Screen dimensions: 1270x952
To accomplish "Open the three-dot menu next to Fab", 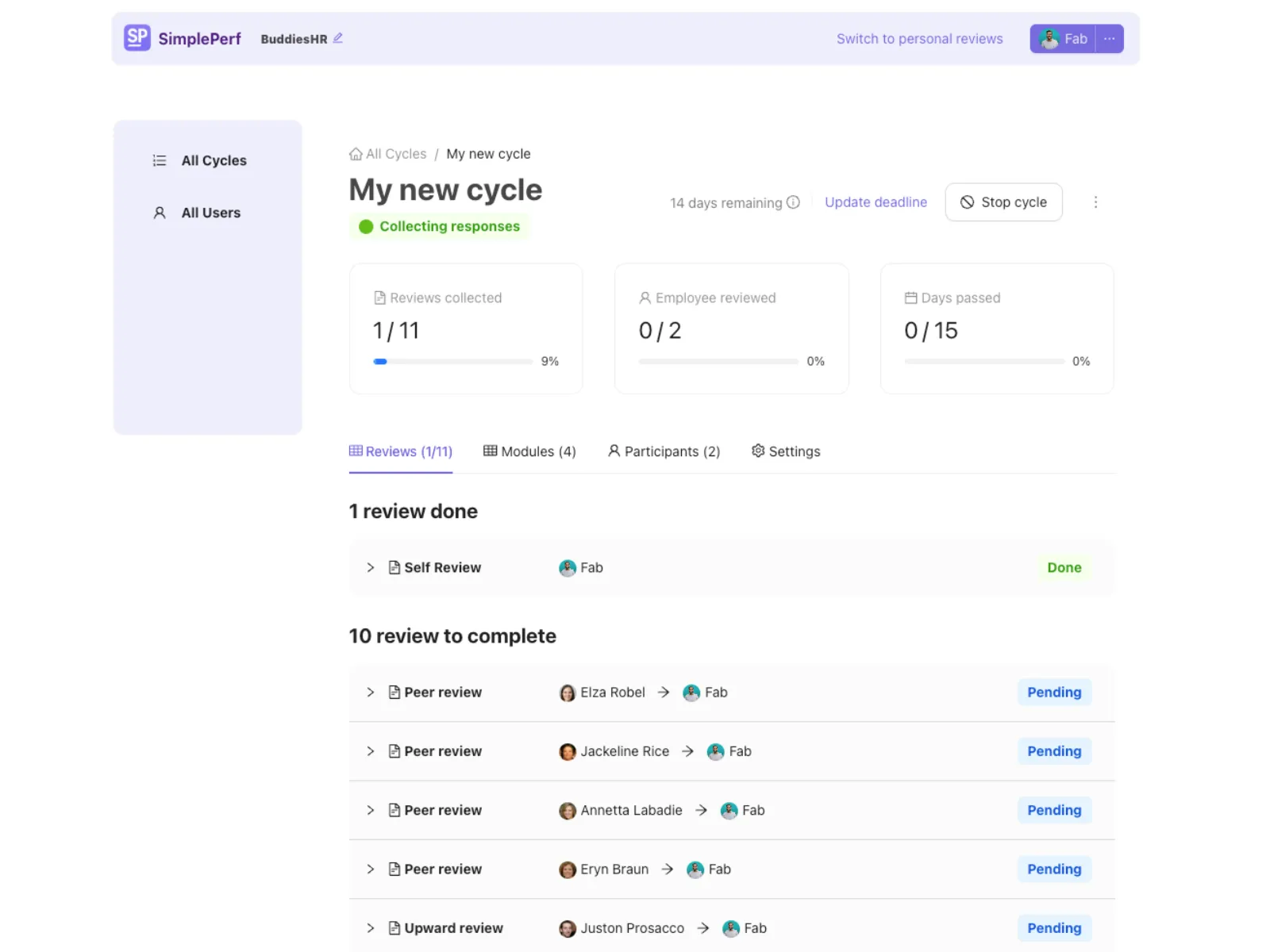I will click(x=1109, y=39).
